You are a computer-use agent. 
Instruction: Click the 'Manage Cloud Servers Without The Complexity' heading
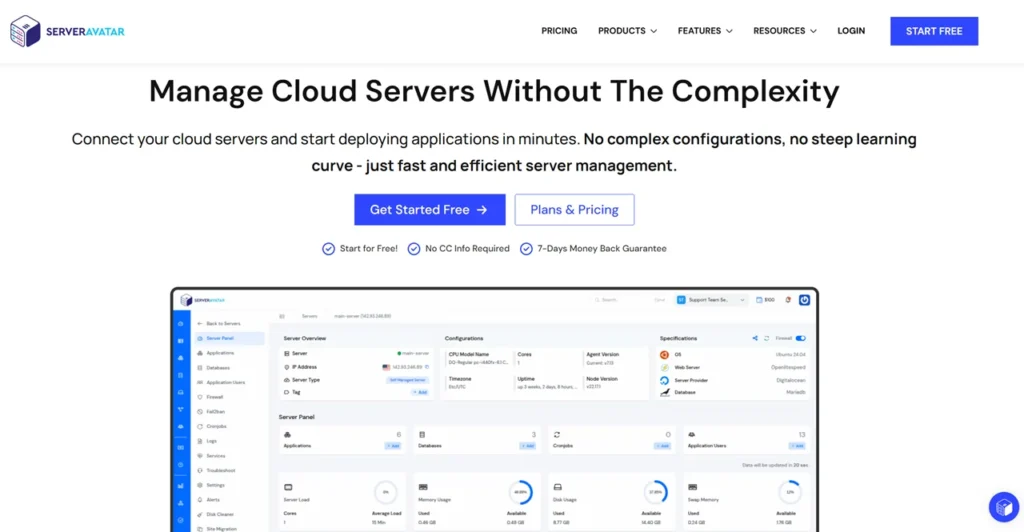point(494,91)
